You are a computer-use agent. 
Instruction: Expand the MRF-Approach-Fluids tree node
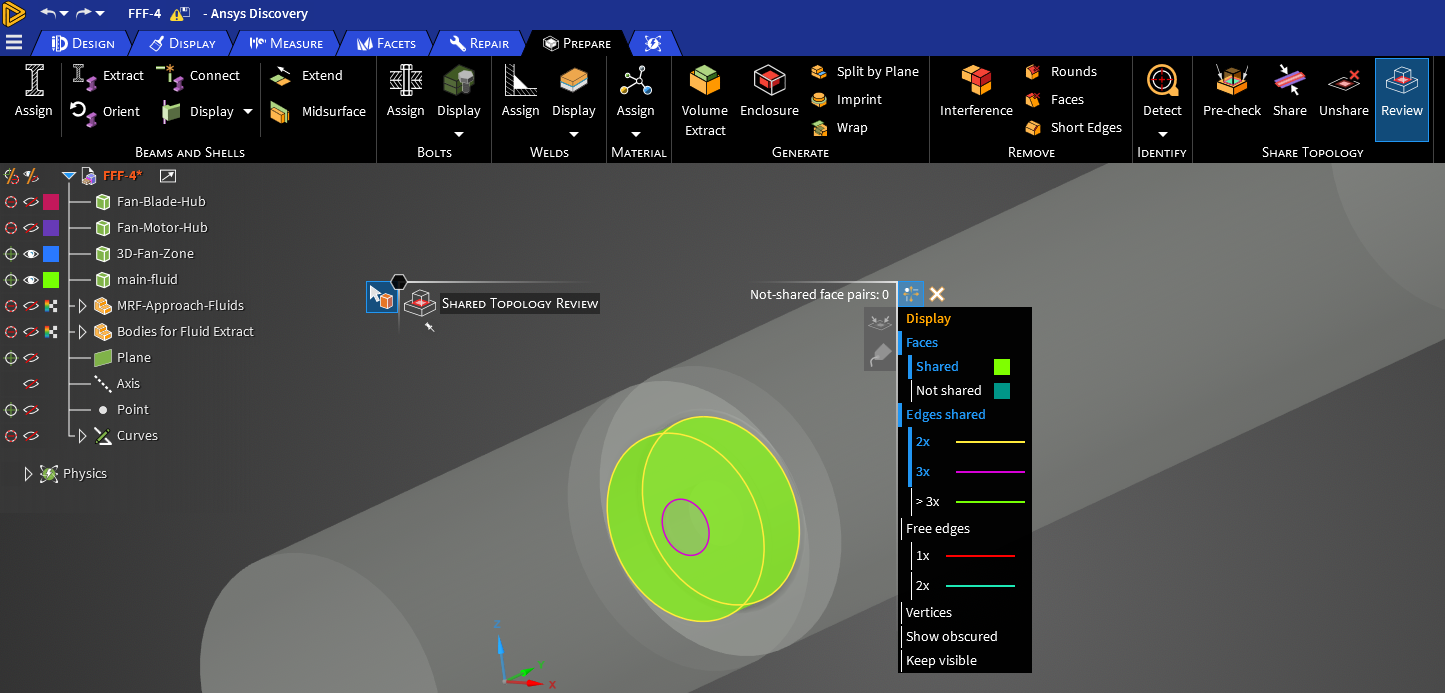tap(83, 306)
